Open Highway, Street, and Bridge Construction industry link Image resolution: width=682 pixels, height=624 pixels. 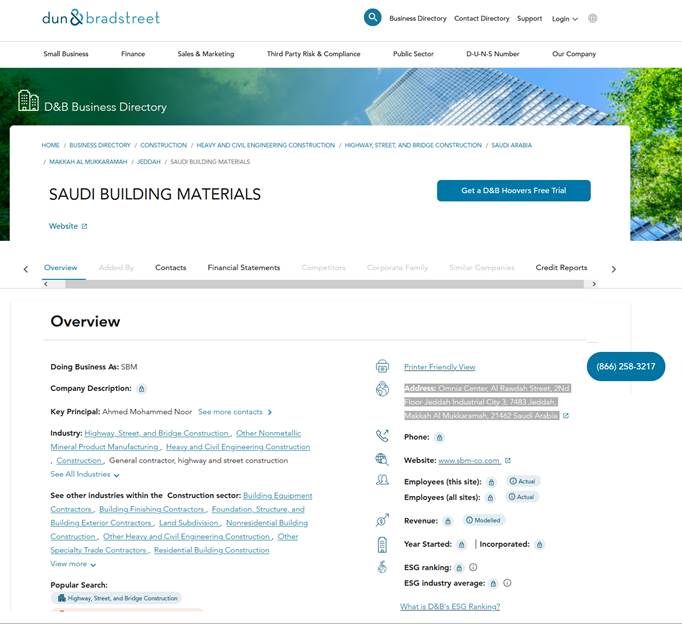click(157, 434)
